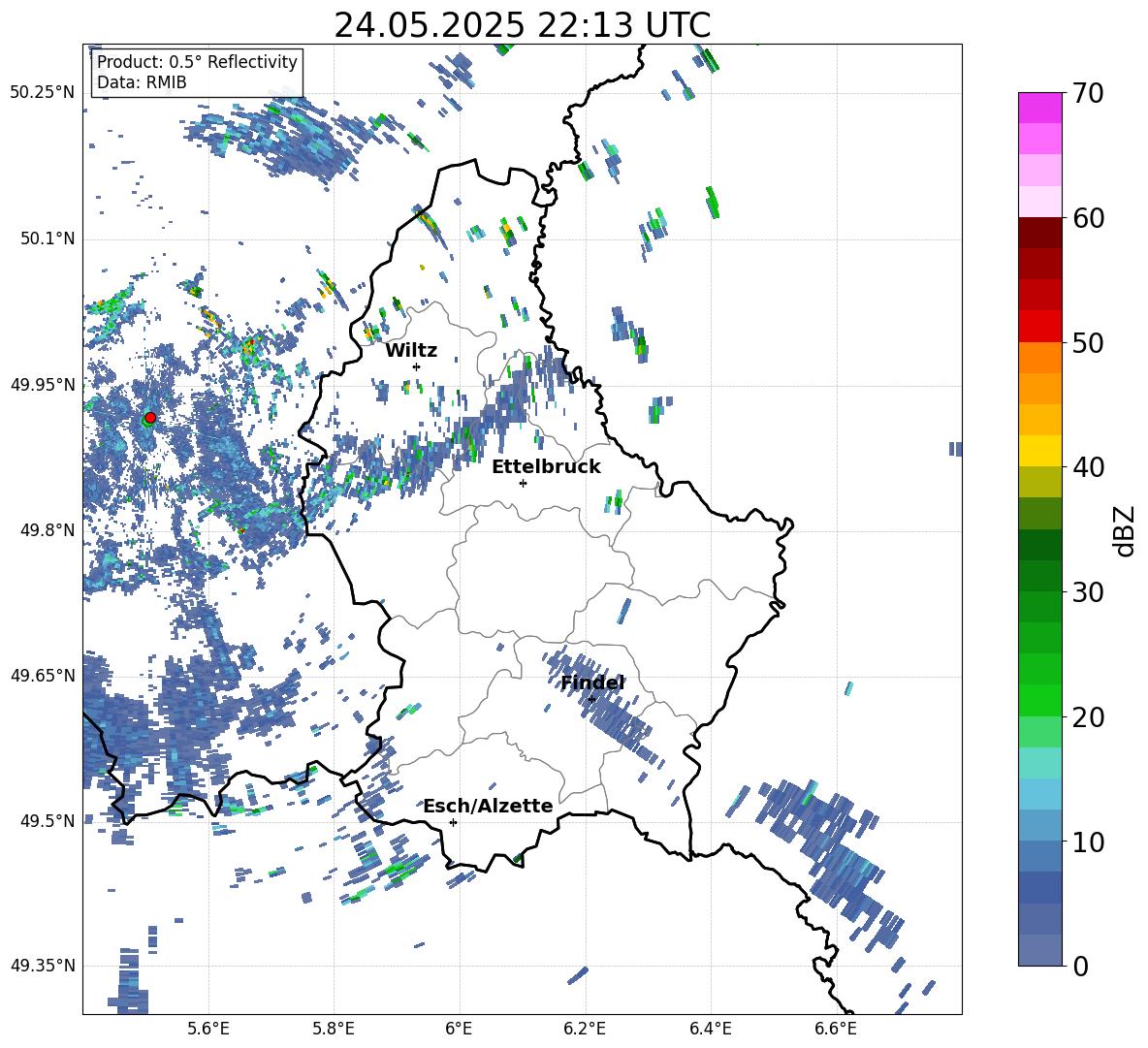Click the 49.35°N latitude label

[x=43, y=966]
